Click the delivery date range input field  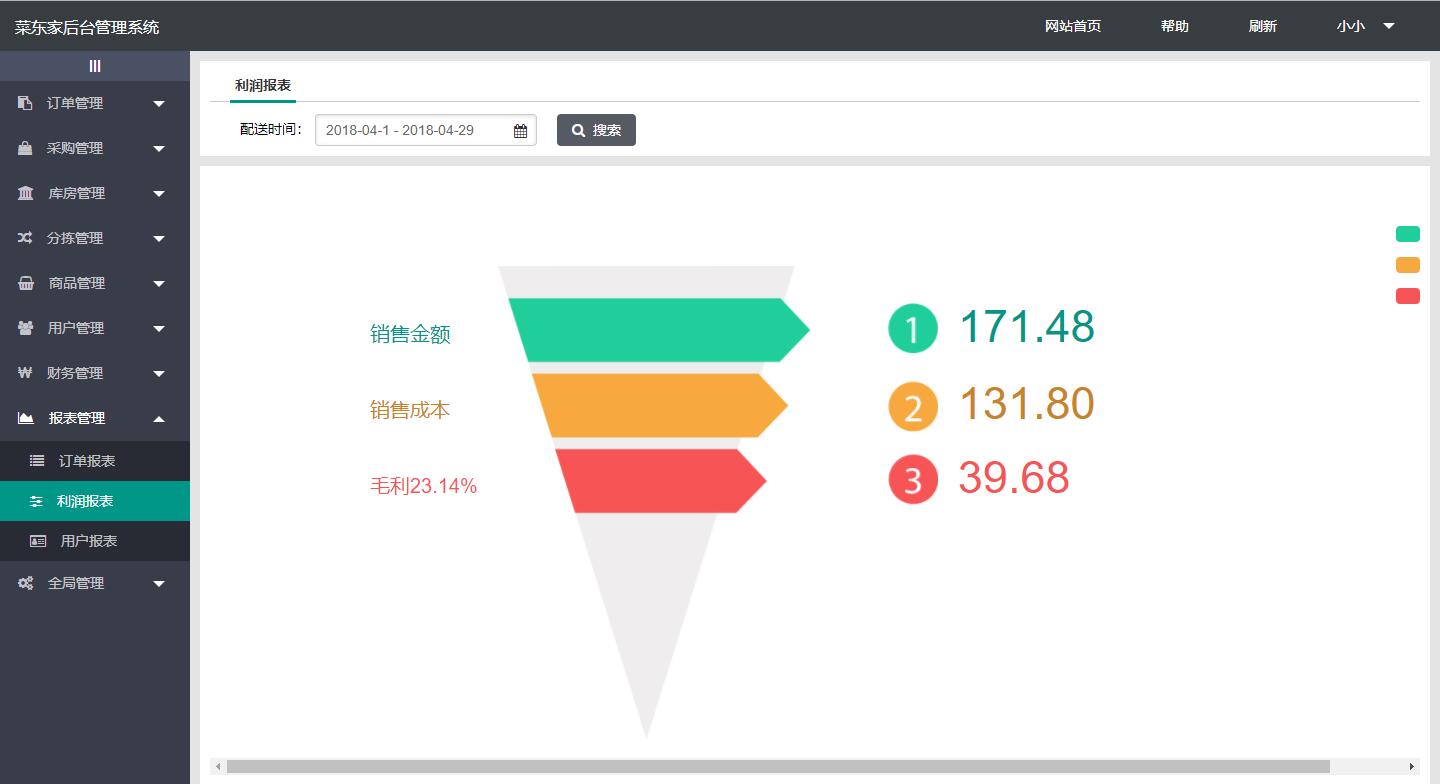pos(412,130)
